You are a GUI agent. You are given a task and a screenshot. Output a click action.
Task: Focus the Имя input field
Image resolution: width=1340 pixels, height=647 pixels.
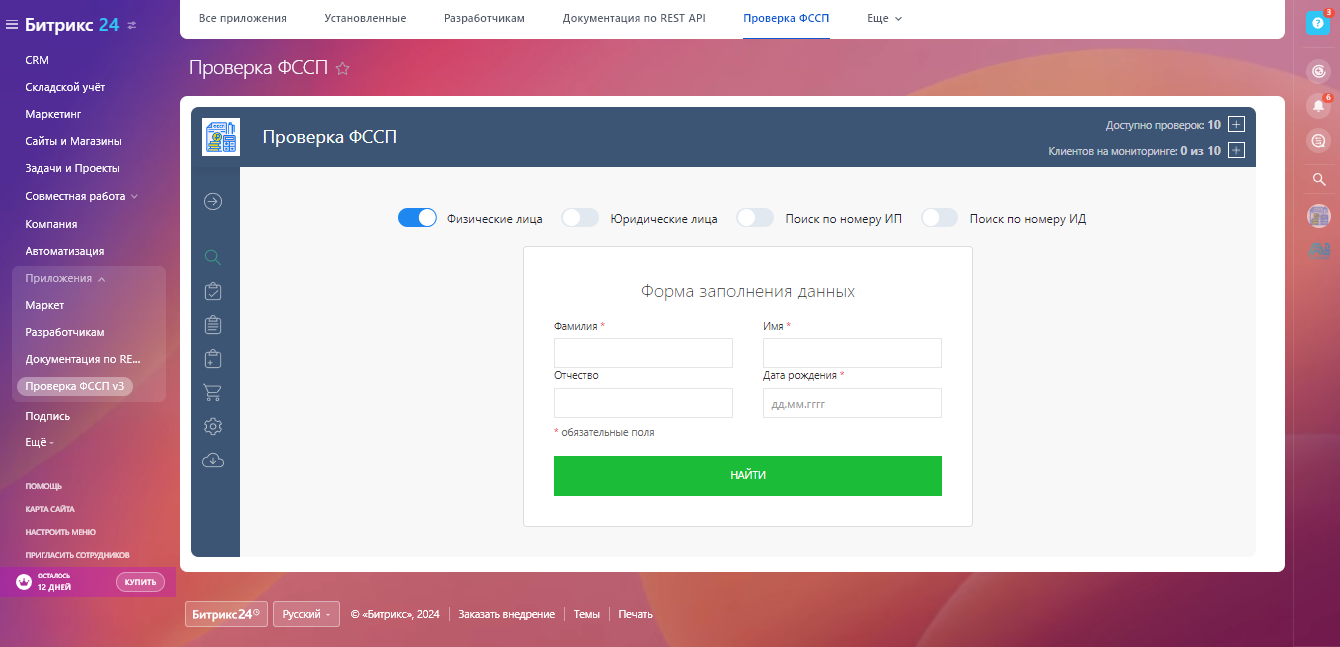pyautogui.click(x=852, y=353)
